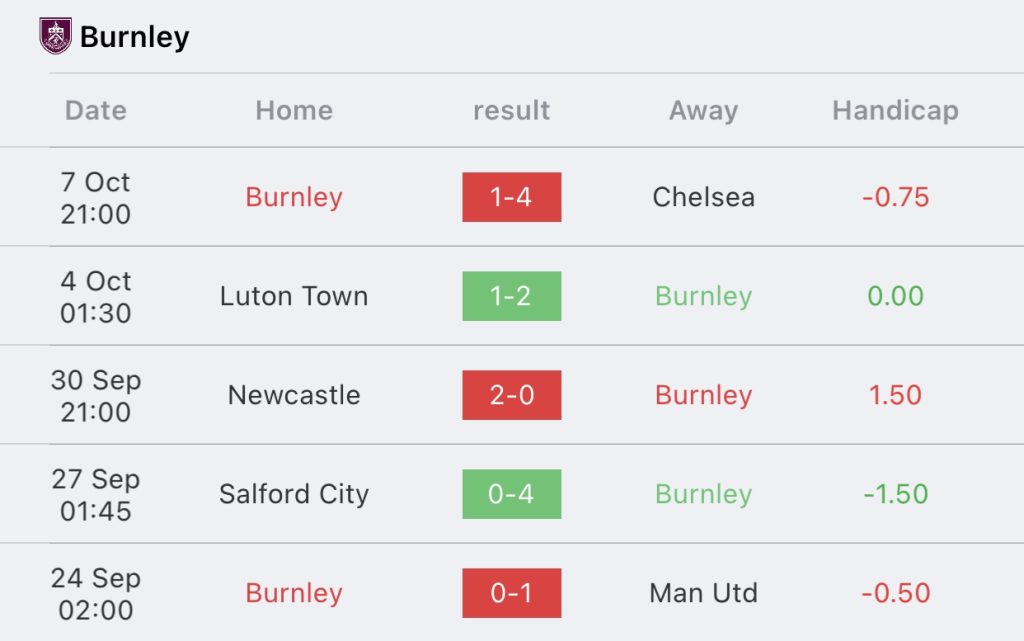Click the result column header
Viewport: 1024px width, 641px height.
coord(511,110)
